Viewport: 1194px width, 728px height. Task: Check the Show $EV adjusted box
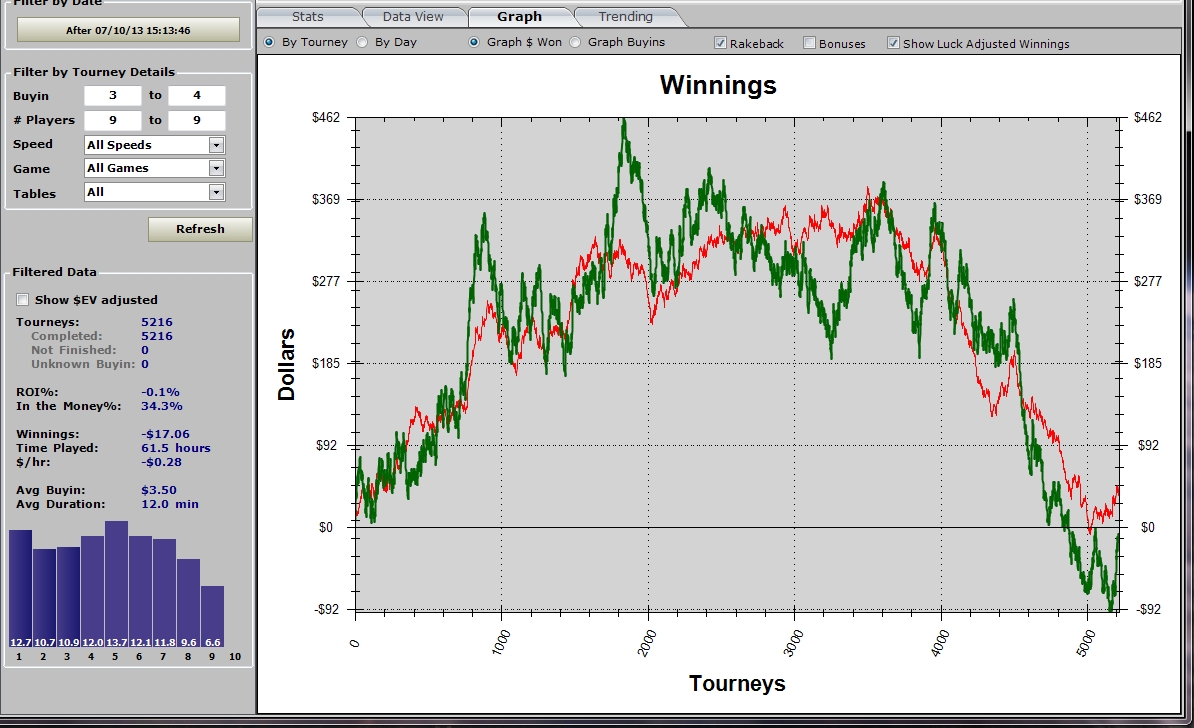(23, 300)
